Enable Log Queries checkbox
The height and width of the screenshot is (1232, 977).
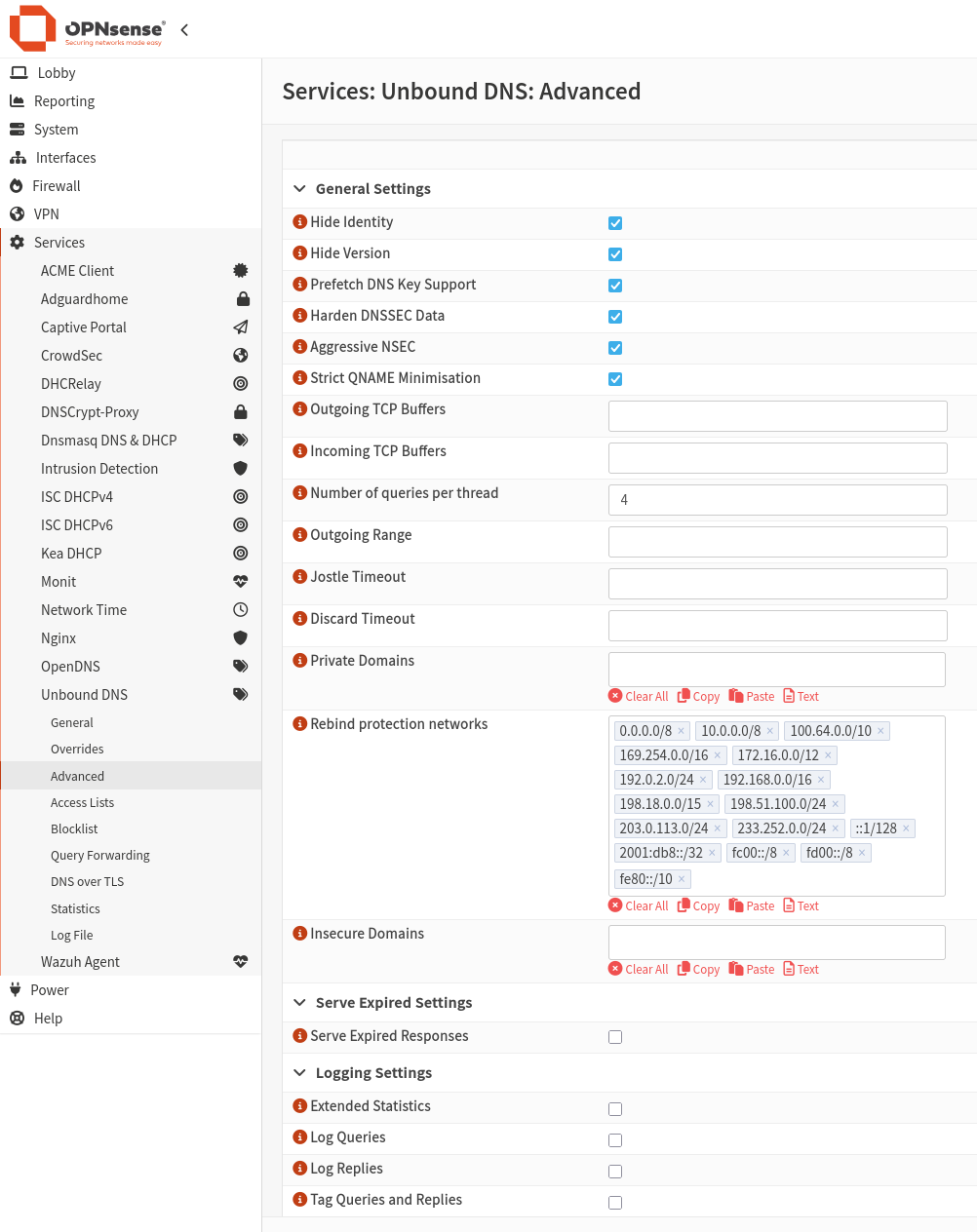pos(615,1140)
